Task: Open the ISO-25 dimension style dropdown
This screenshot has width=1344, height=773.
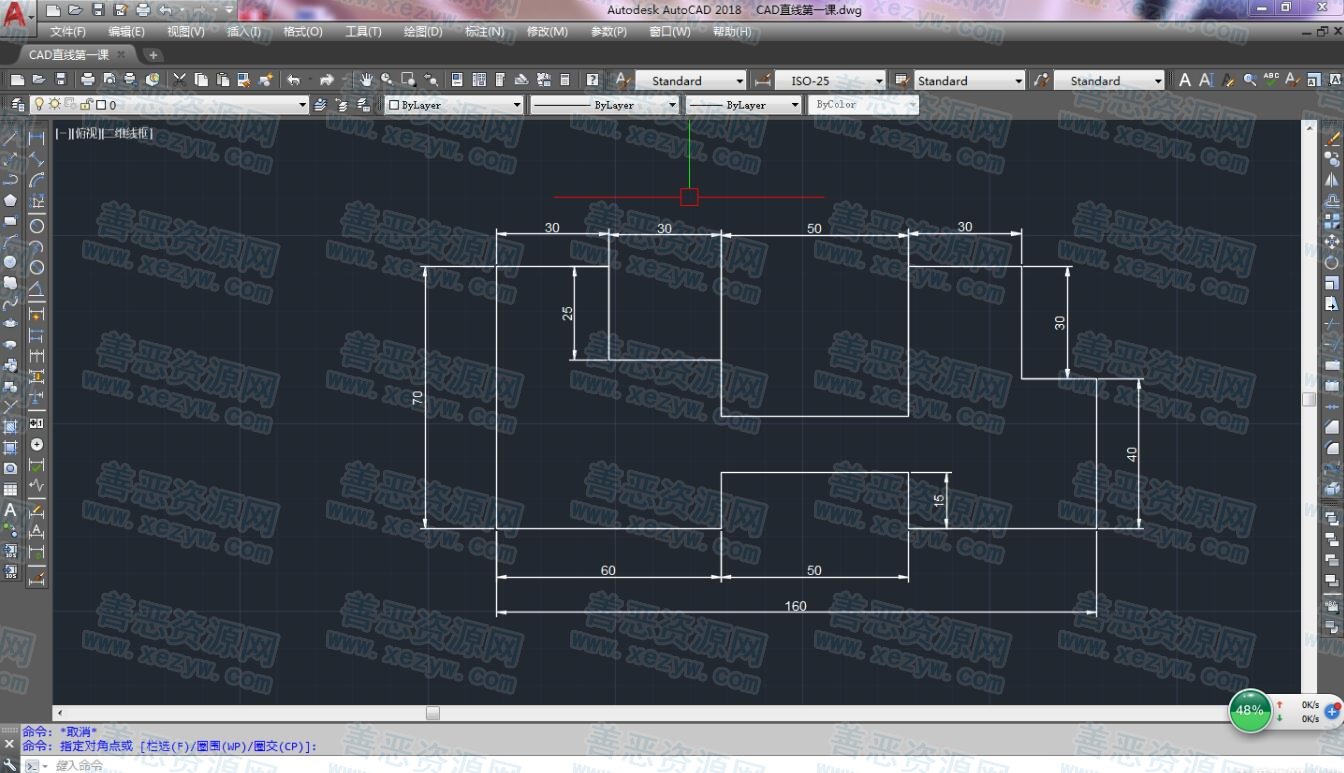Action: (879, 81)
